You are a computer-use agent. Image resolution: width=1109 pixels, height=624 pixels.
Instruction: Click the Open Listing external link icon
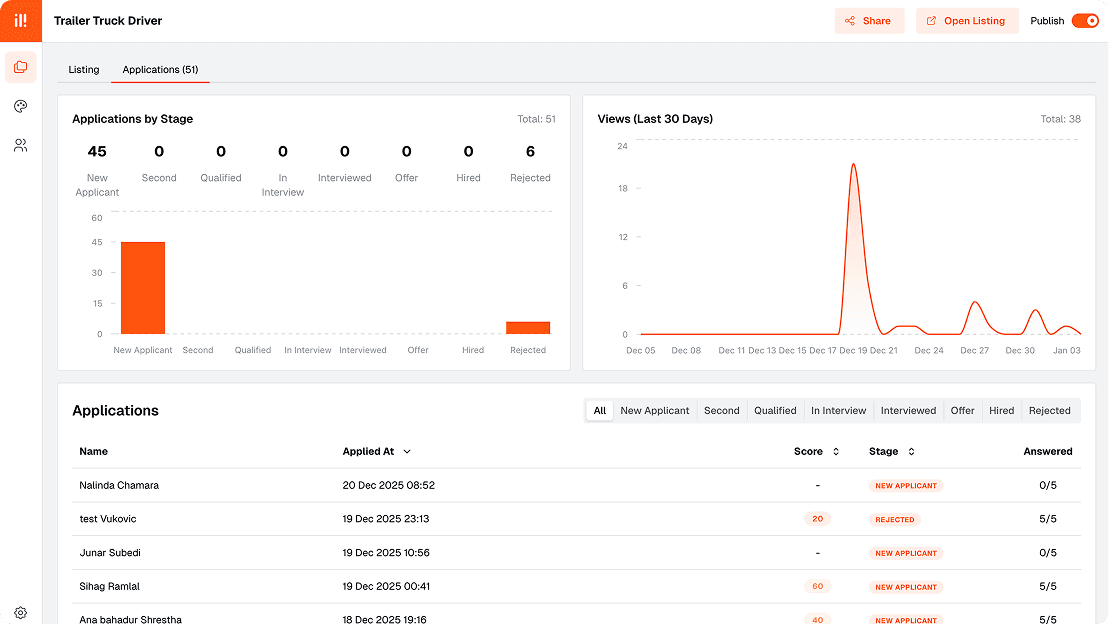[932, 20]
